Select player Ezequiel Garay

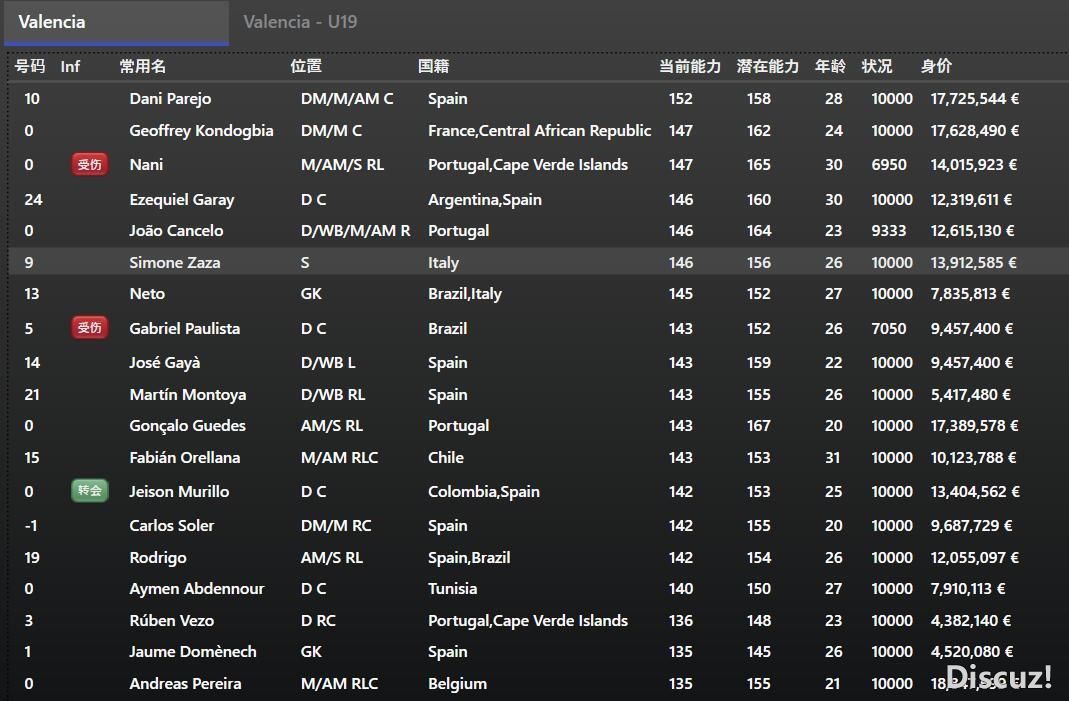pyautogui.click(x=181, y=200)
